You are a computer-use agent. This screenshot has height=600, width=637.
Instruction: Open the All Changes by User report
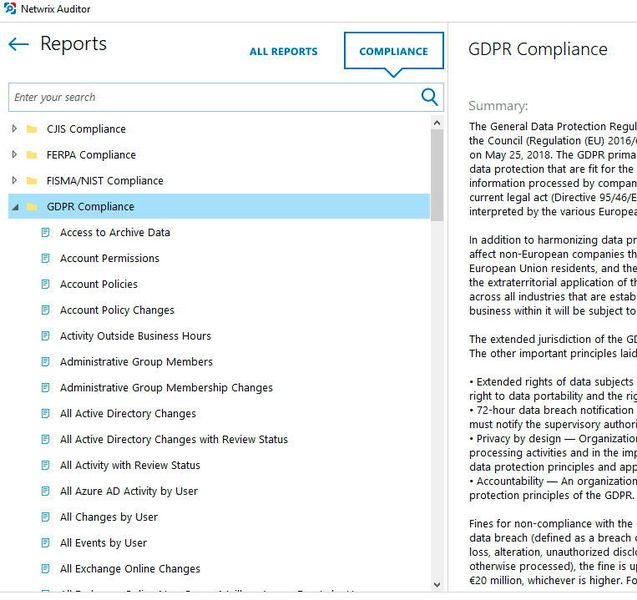pos(109,517)
